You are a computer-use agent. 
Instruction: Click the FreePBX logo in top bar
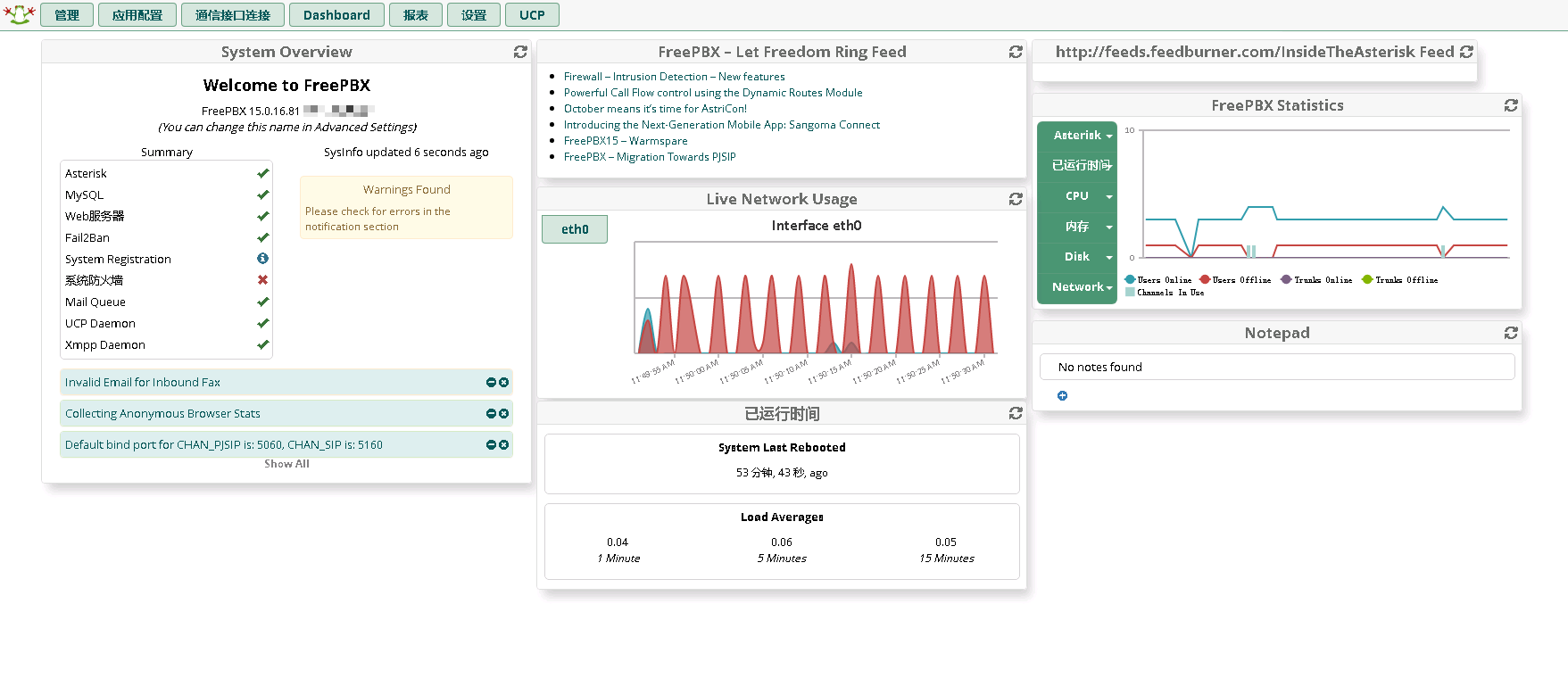20,14
